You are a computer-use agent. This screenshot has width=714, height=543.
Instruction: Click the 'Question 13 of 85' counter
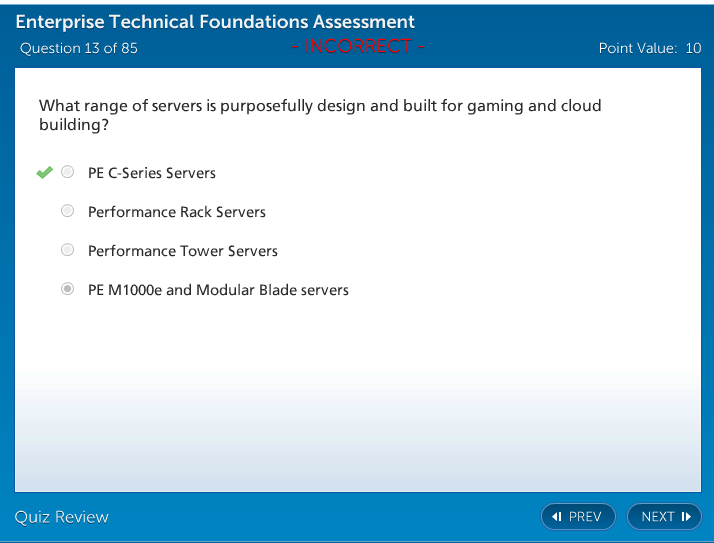[x=79, y=48]
